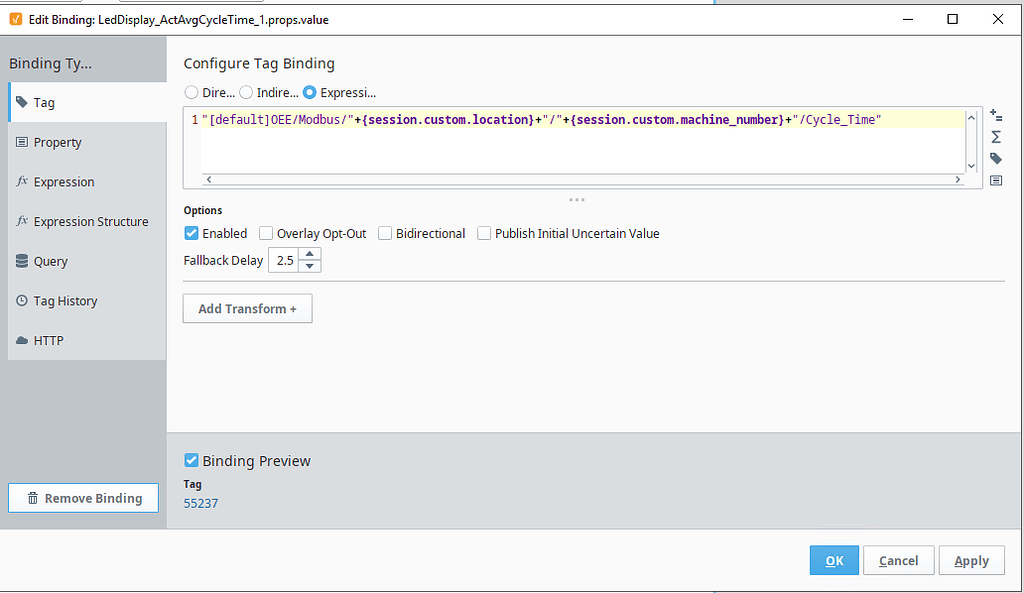Switch to the Expression tab

click(63, 181)
